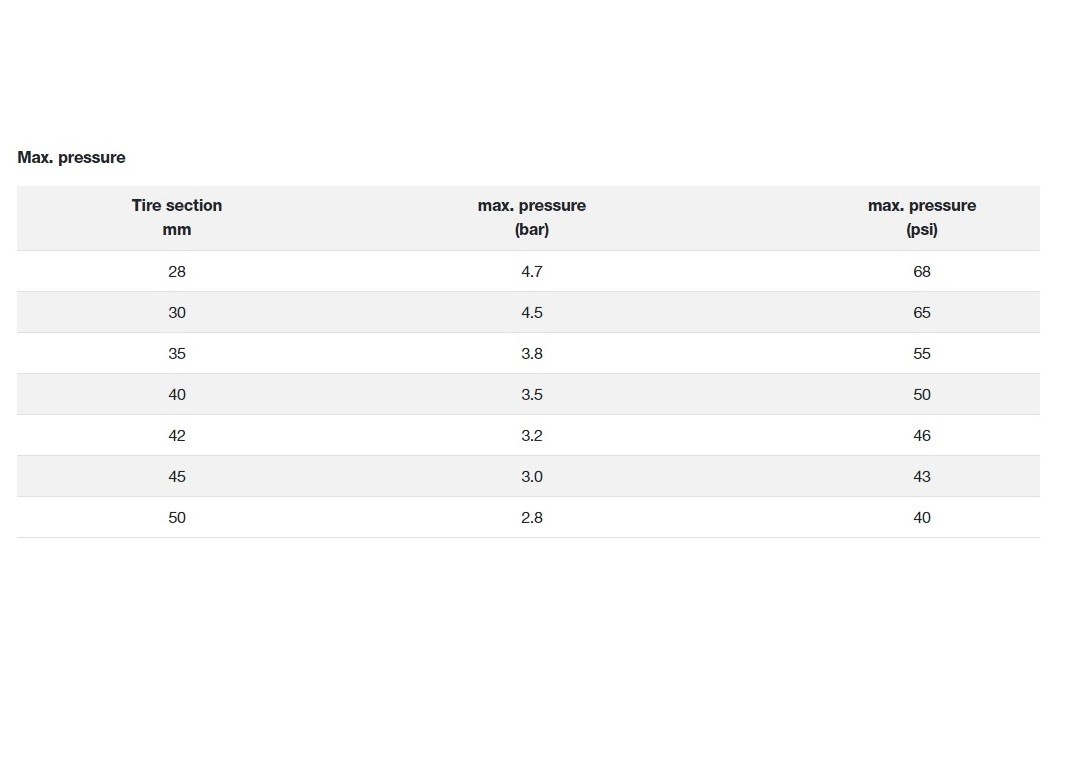Select the 30 mm tire section cell
1090x768 pixels.
tap(177, 312)
